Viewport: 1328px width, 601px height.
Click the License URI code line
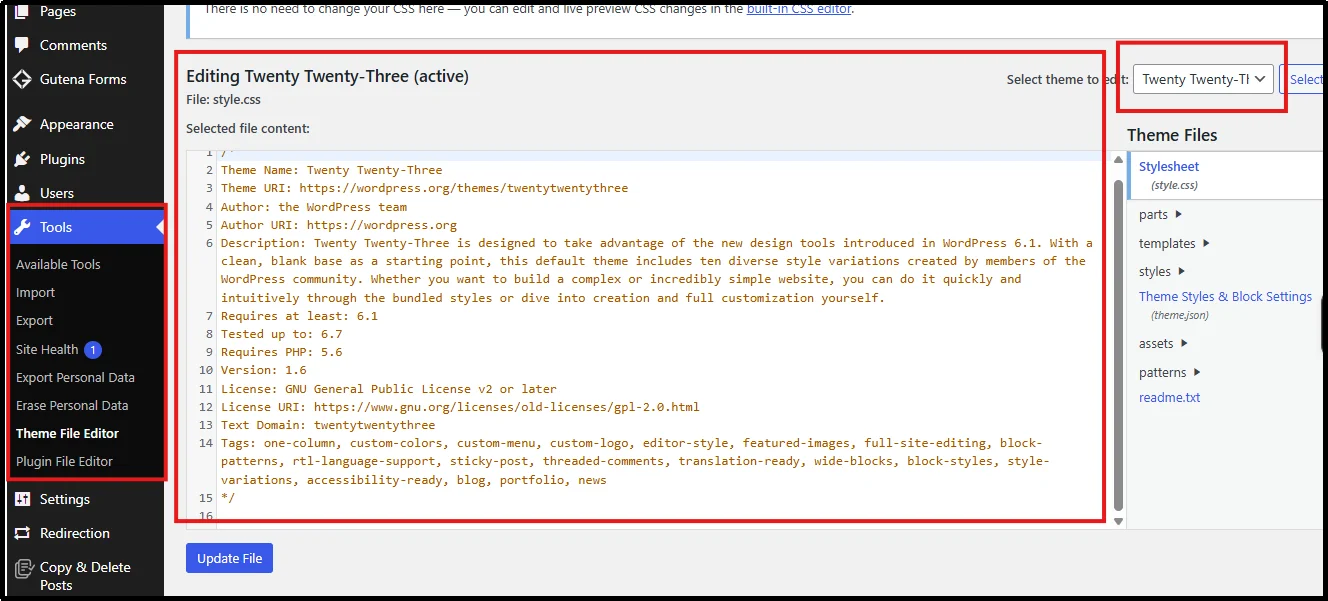point(460,407)
